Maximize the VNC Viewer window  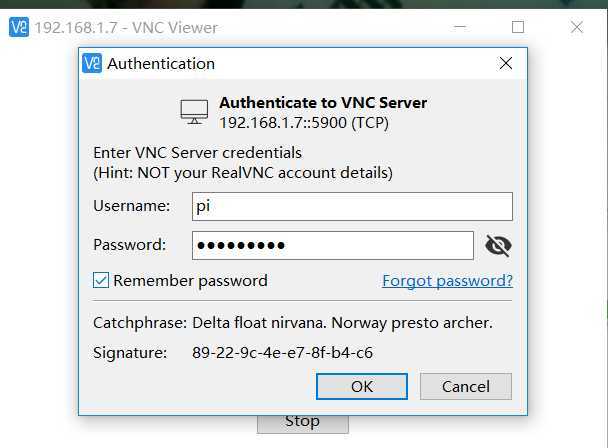point(518,28)
